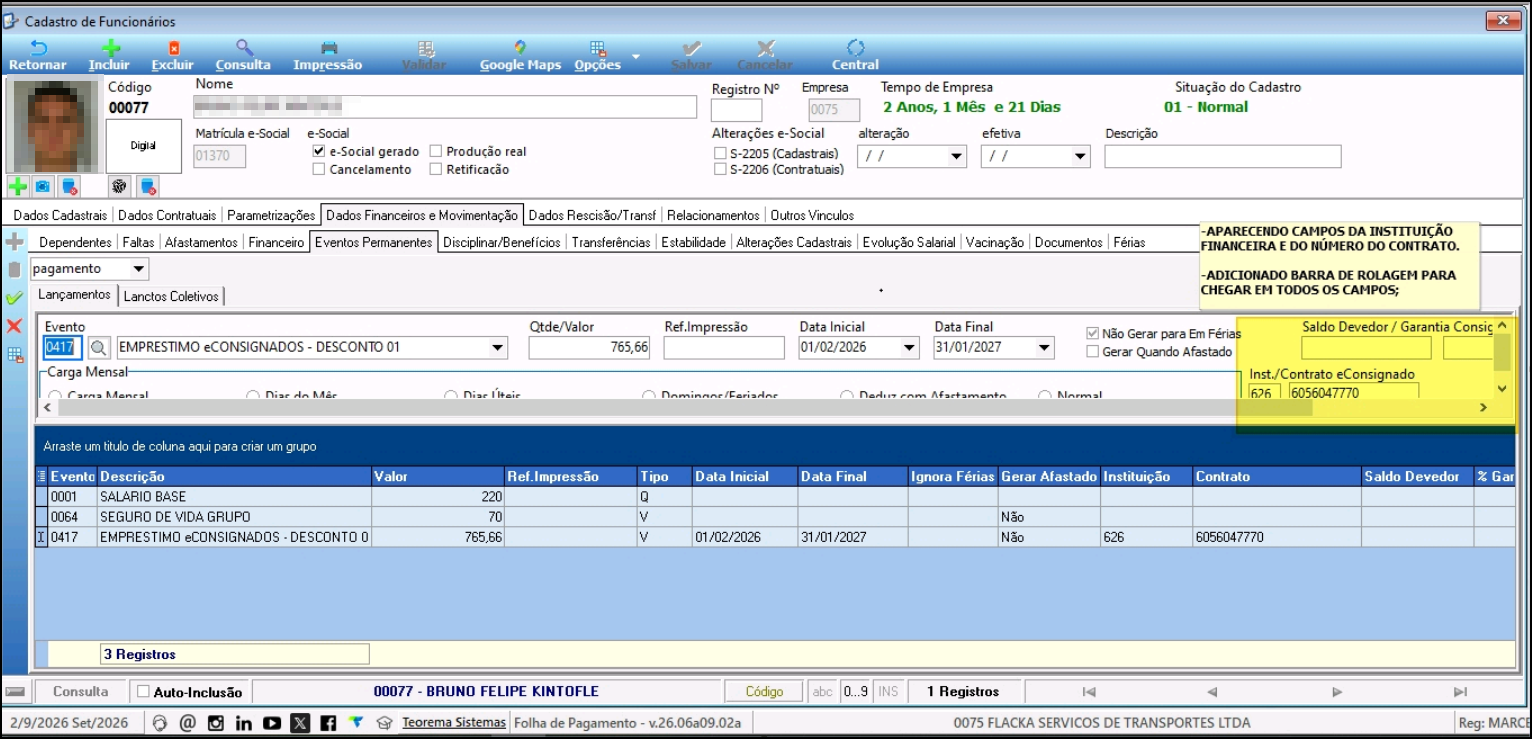Screen dimensions: 1532x739
Task: Click the event search magnifier icon
Action: (x=98, y=348)
